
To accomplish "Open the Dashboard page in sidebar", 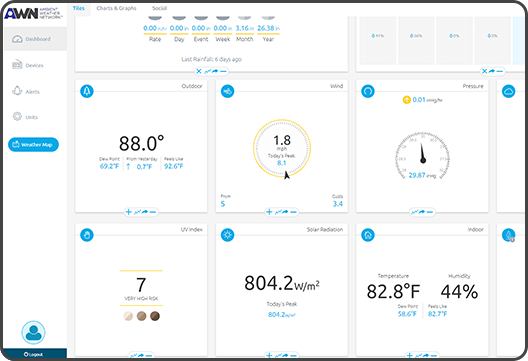I will 35,39.
